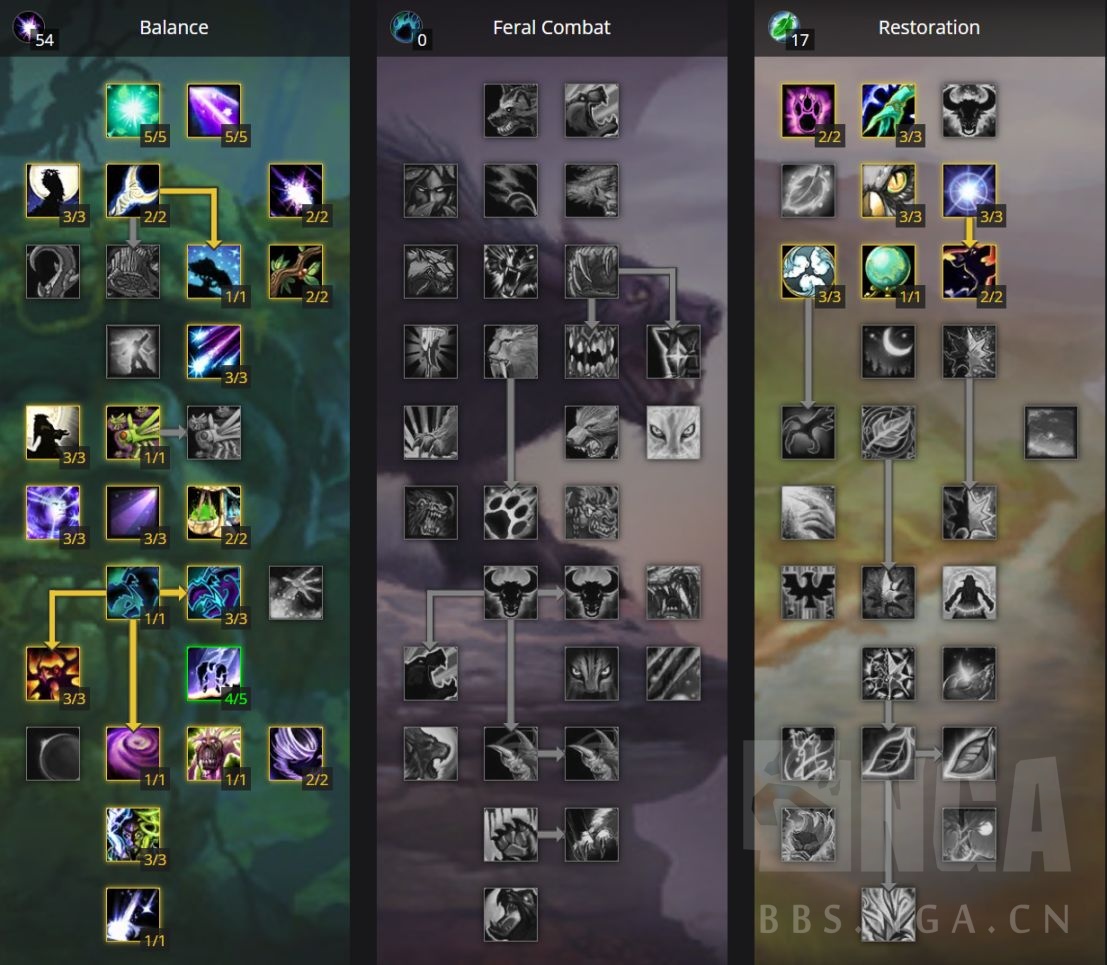Click the isolated grey talent on Restoration's right edge

(1051, 432)
